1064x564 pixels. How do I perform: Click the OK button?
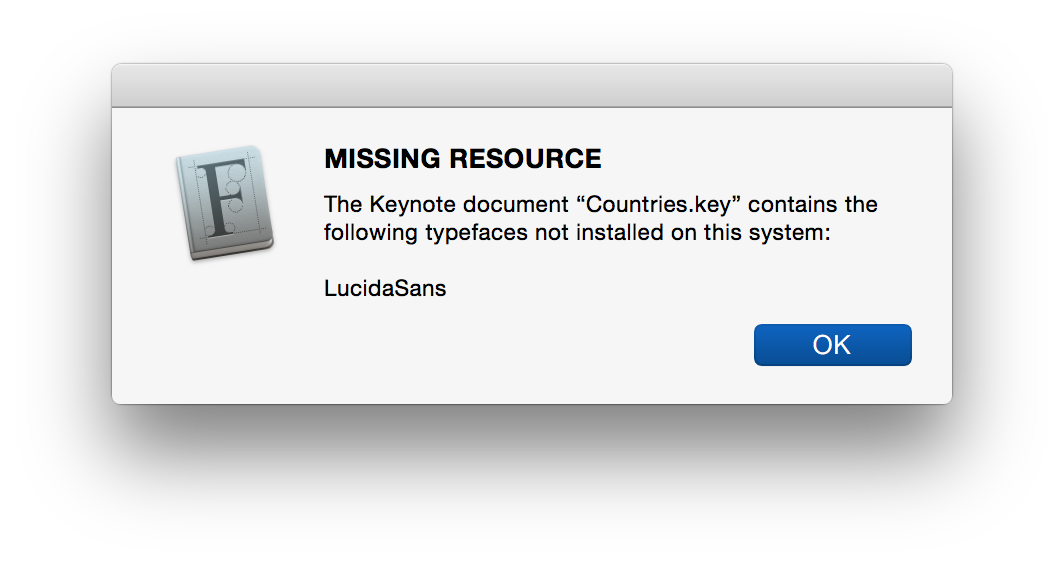(x=833, y=345)
